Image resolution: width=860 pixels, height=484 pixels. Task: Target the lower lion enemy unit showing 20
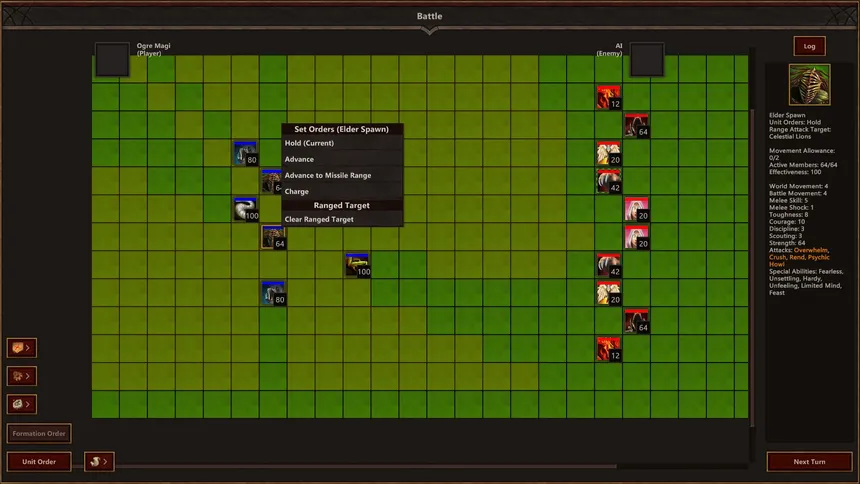tap(609, 293)
